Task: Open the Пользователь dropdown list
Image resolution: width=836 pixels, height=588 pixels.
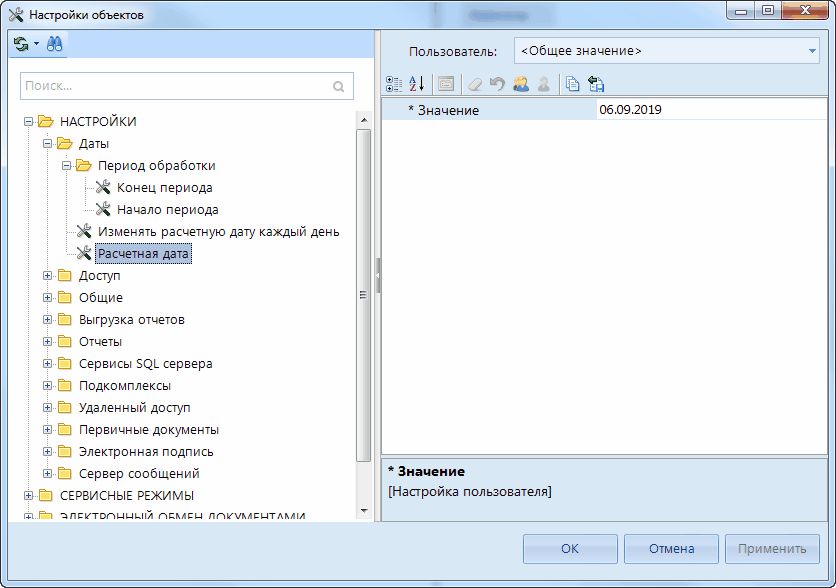Action: coord(811,50)
